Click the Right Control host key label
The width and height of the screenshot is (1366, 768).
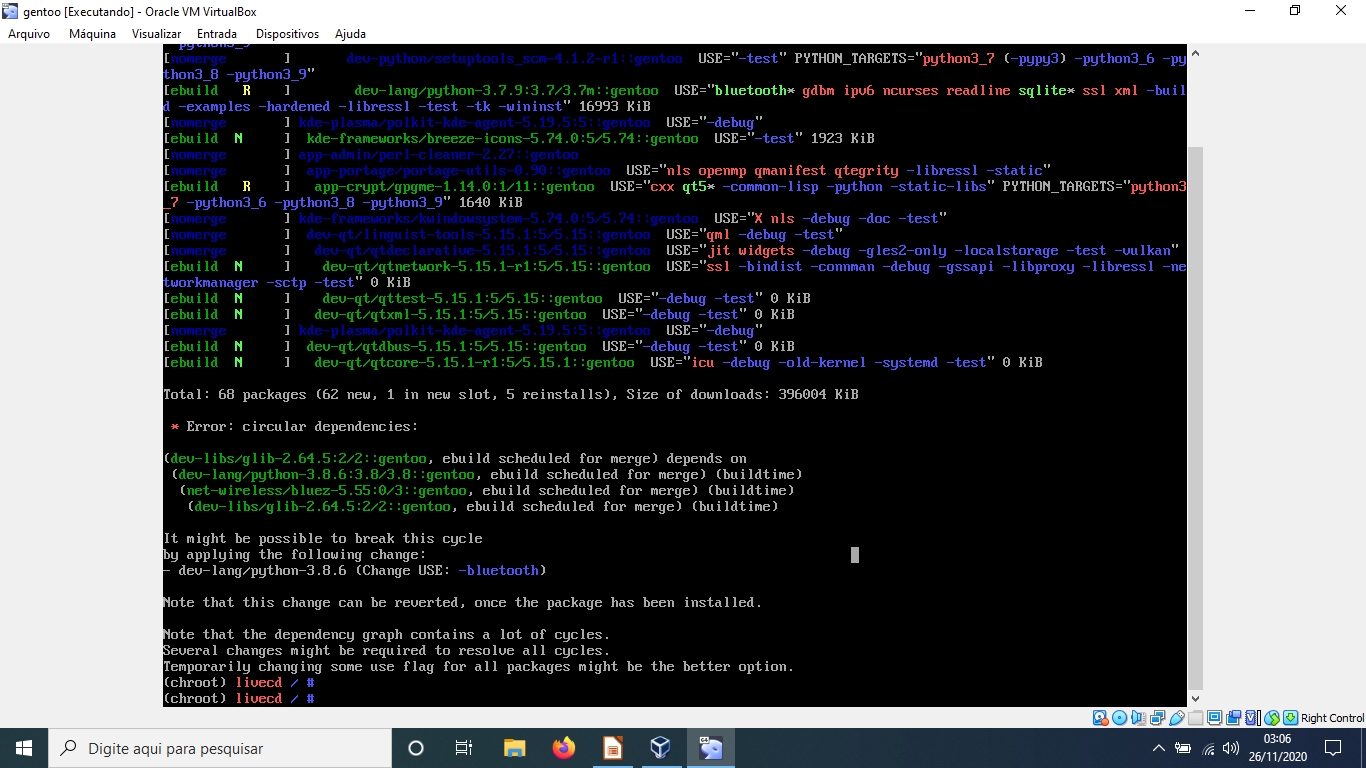[1332, 718]
